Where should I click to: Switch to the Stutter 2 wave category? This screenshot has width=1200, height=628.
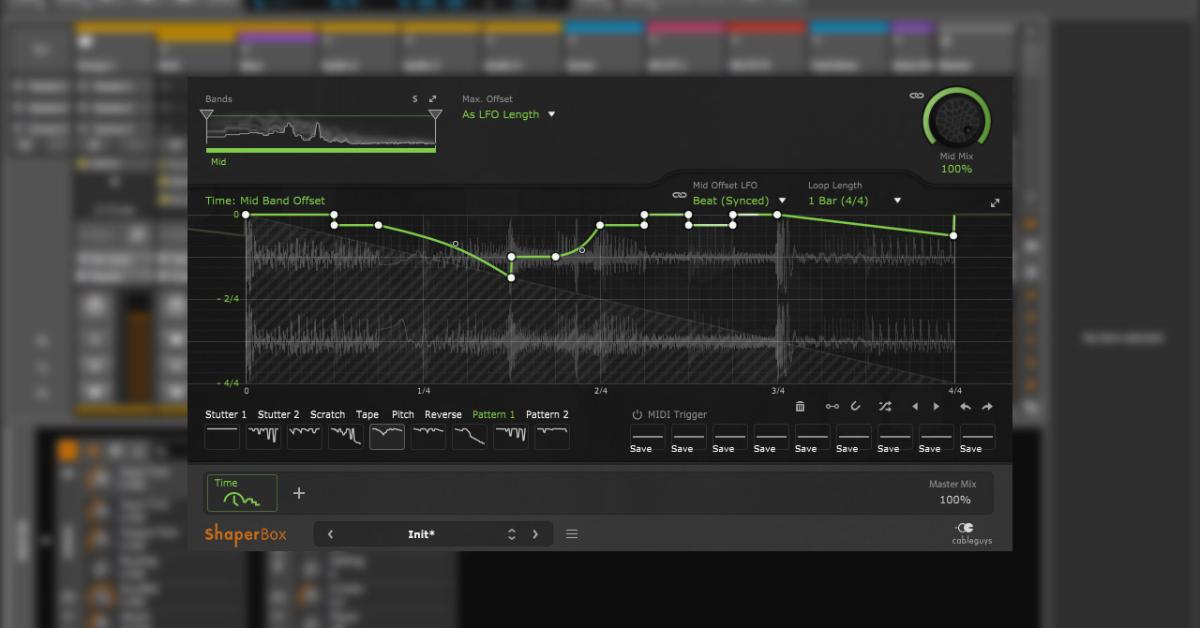coord(279,414)
